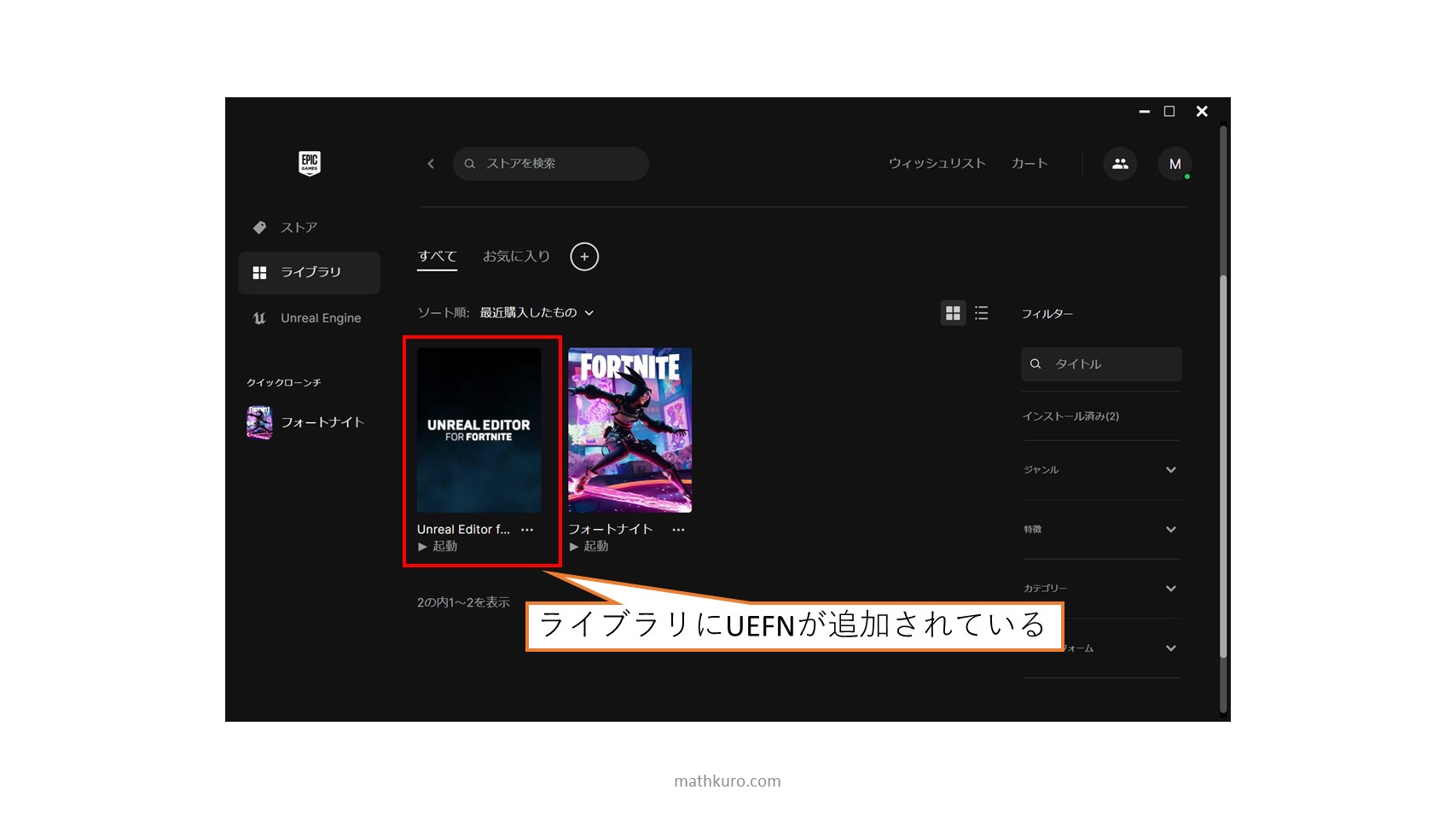Screen dimensions: 1456x819
Task: Click the Unreal Editor for Fortnite thumbnail
Action: pyautogui.click(x=479, y=430)
